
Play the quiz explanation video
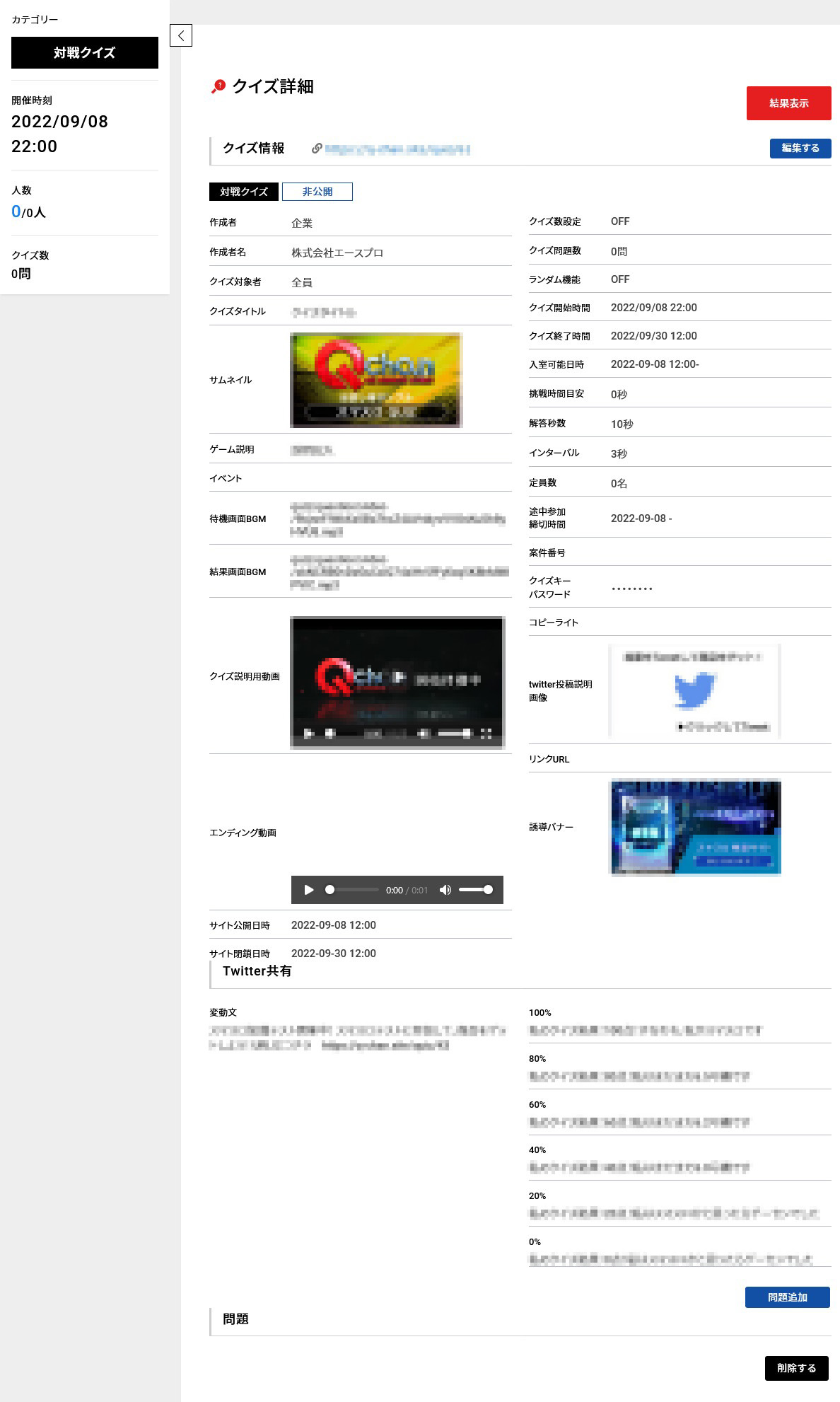tap(308, 734)
